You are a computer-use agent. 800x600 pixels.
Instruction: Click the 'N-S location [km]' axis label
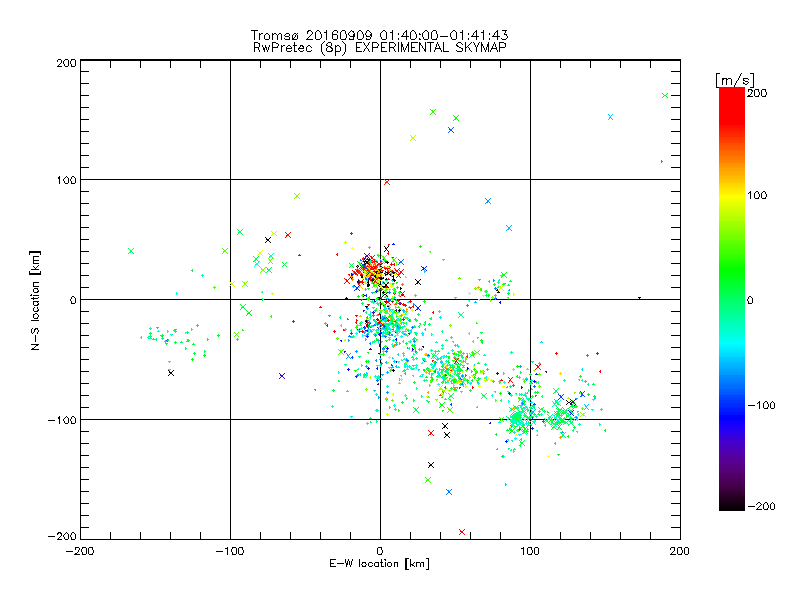tap(35, 300)
